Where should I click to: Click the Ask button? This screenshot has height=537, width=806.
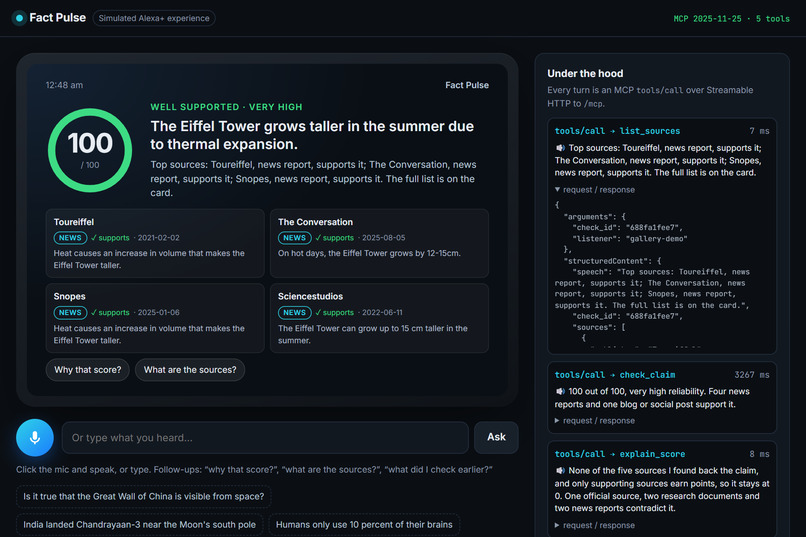[x=496, y=437]
